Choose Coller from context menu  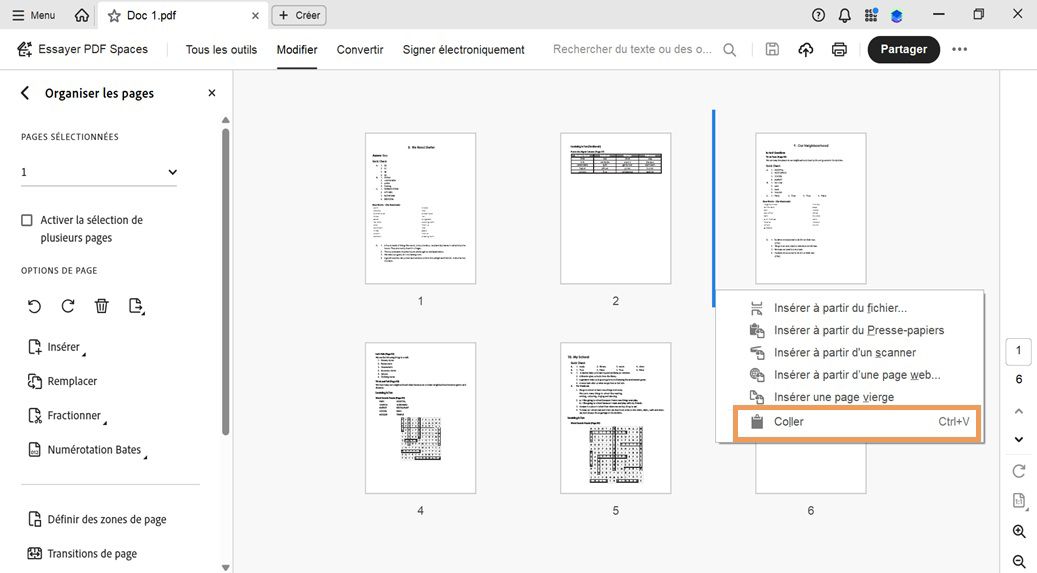click(855, 422)
